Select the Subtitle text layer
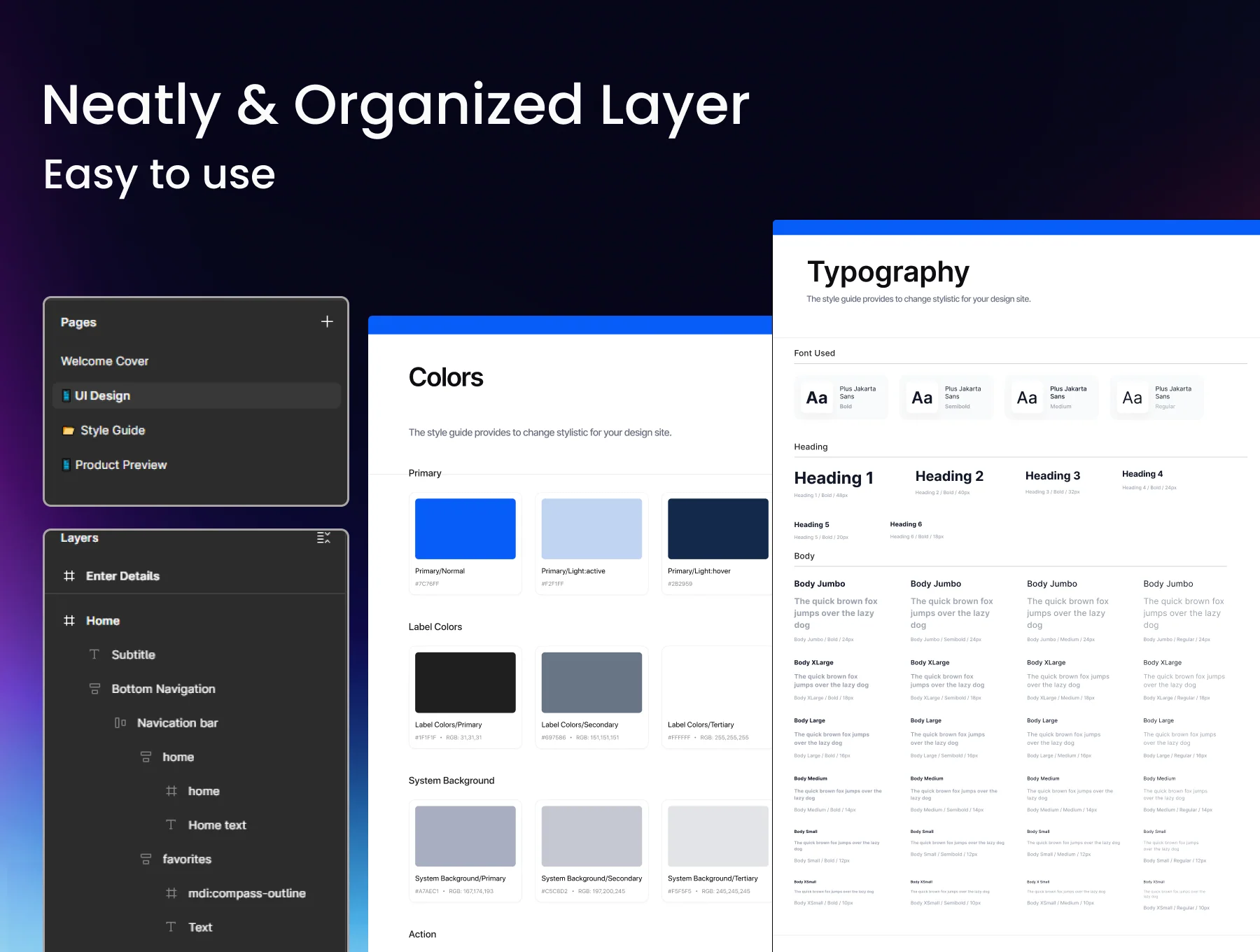 click(x=133, y=654)
